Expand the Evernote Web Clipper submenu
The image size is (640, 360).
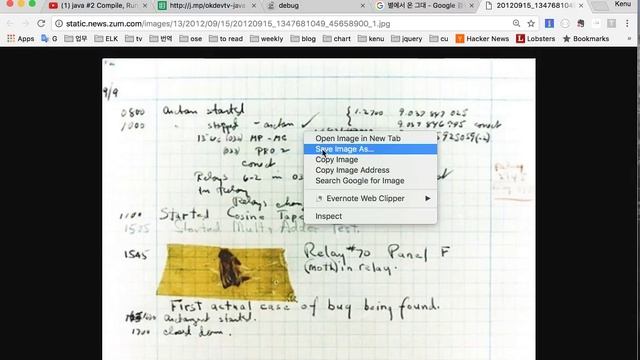pyautogui.click(x=370, y=198)
